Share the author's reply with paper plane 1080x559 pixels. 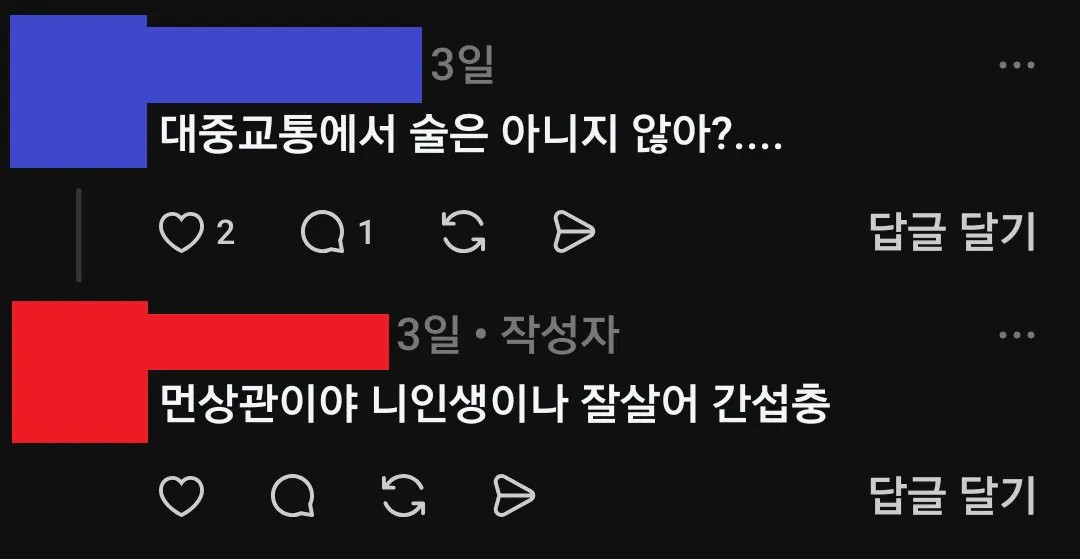[515, 496]
